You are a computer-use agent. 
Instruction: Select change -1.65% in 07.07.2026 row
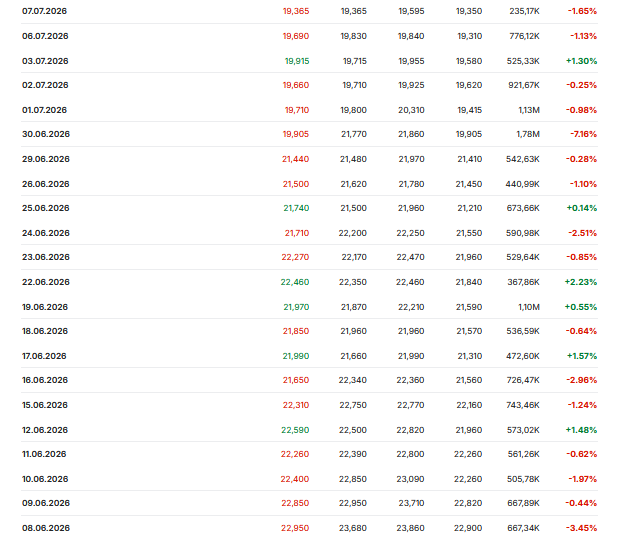tap(582, 11)
